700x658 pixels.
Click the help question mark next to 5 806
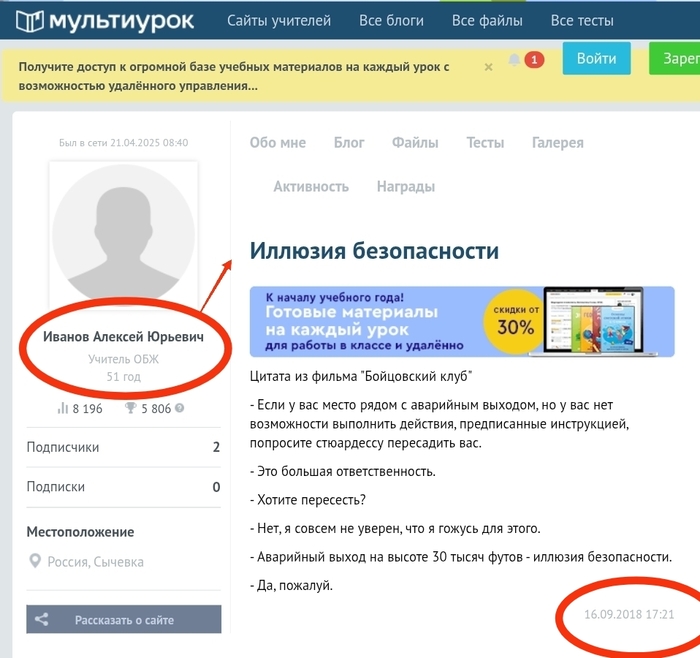(x=179, y=408)
